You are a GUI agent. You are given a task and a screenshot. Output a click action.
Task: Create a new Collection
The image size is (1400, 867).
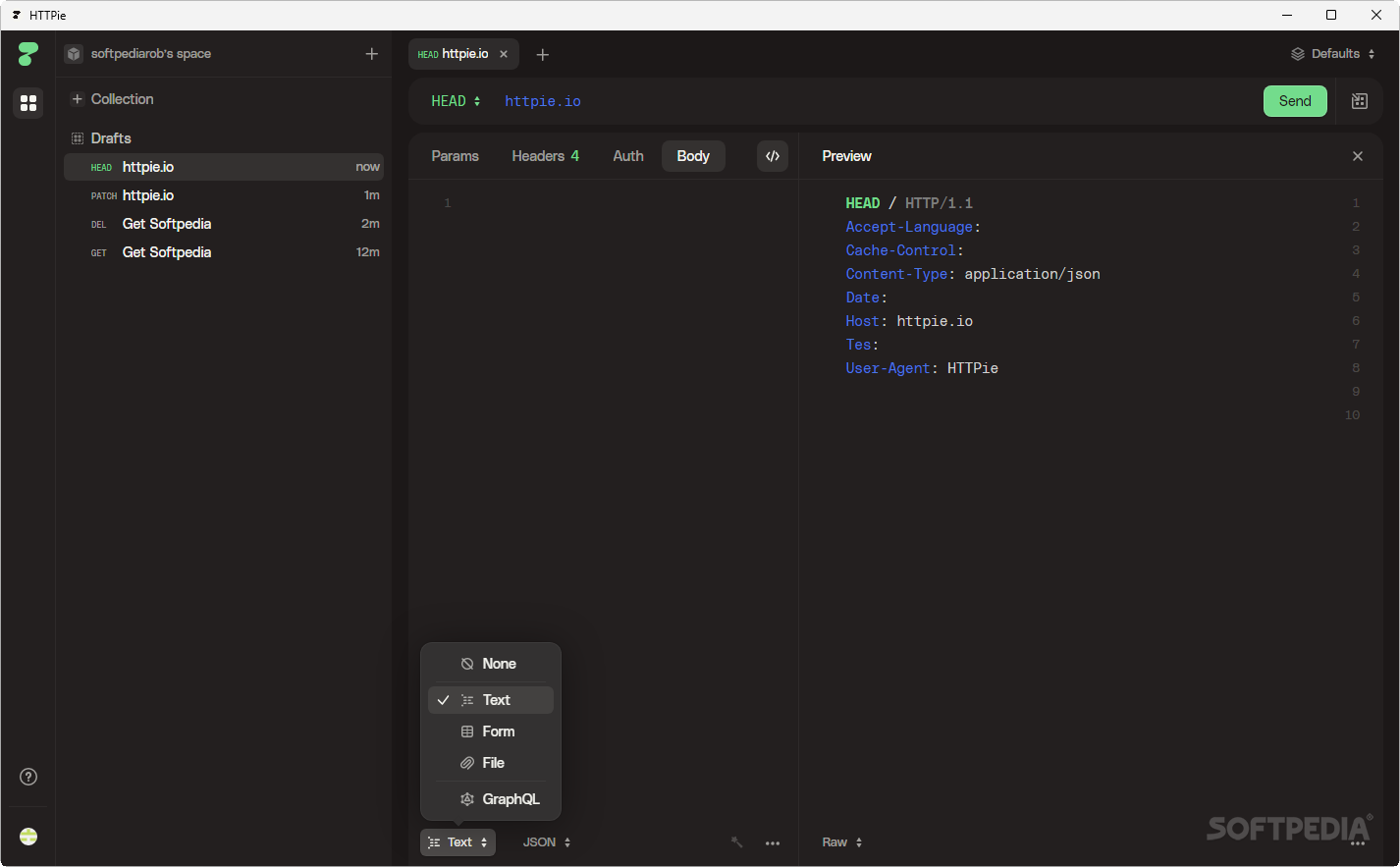[112, 99]
